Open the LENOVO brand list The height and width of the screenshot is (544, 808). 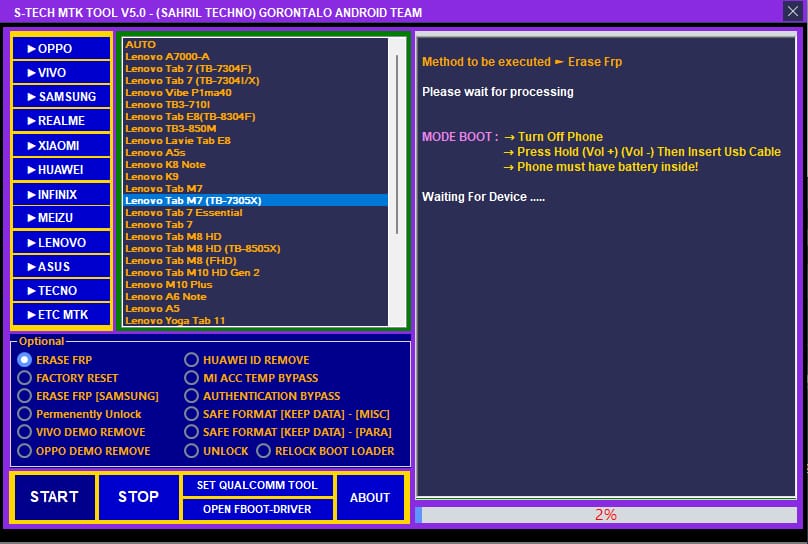61,242
